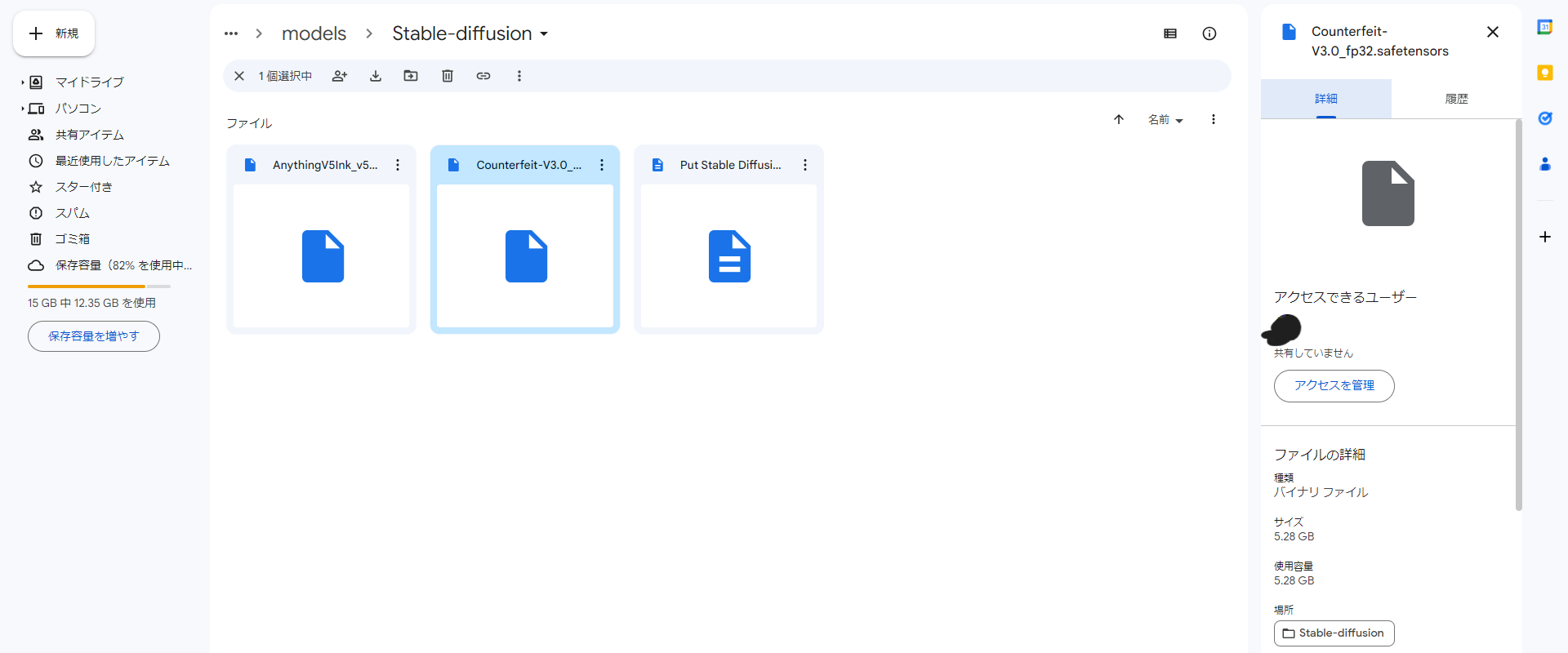Image resolution: width=1568 pixels, height=653 pixels.
Task: Delete the selected file to trash
Action: click(448, 76)
